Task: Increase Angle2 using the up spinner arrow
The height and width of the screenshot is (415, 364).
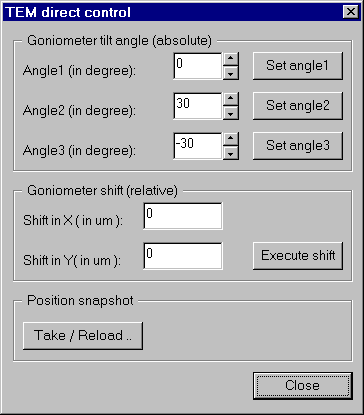Action: click(231, 99)
